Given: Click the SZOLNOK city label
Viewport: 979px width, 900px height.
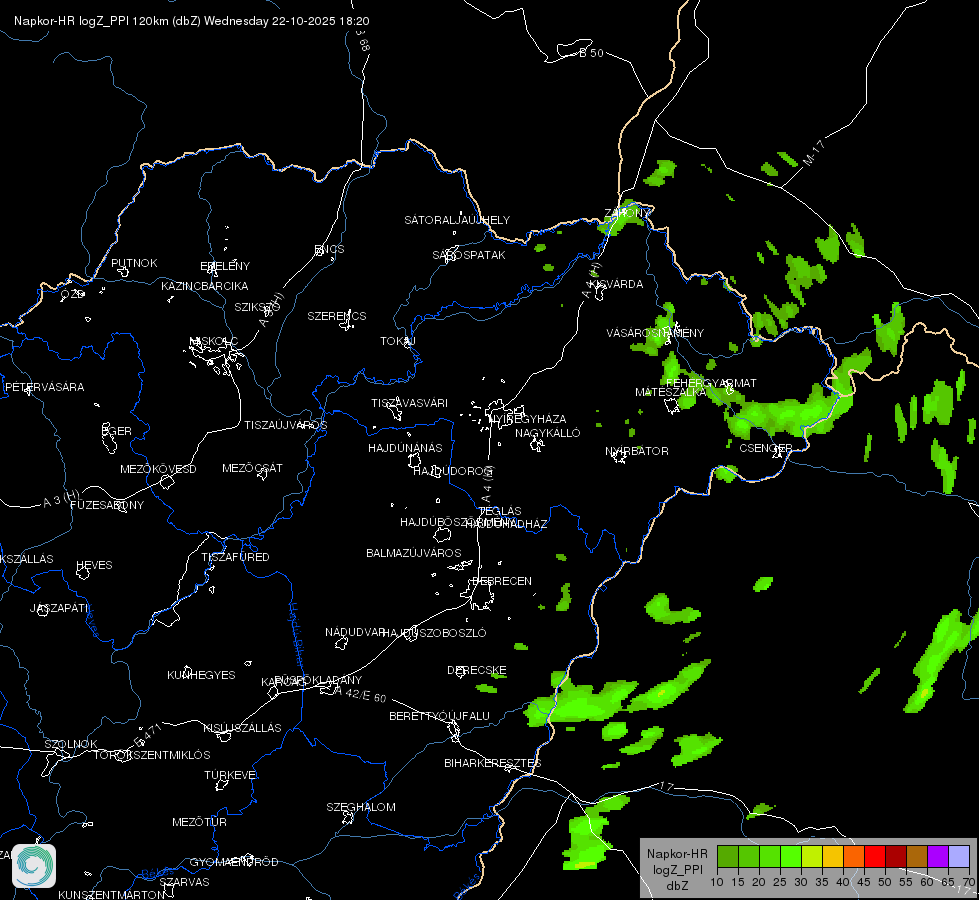Looking at the screenshot, I should (71, 744).
